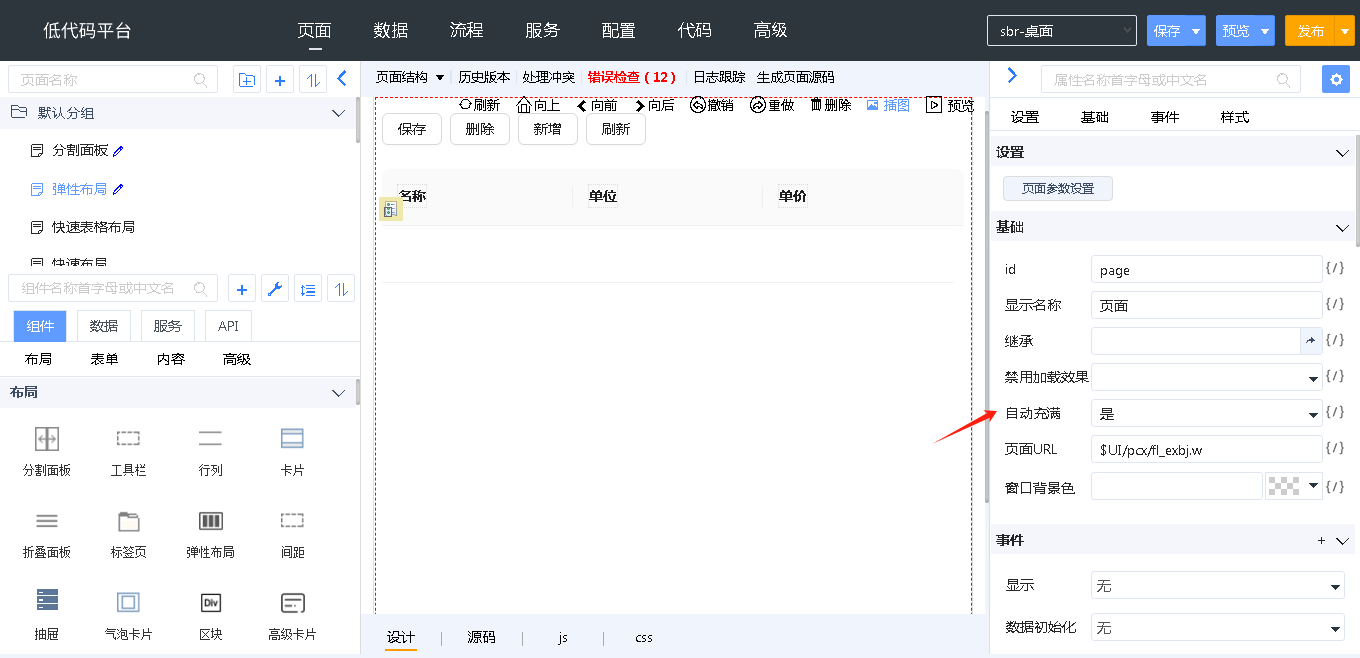Click the 分割面板 layout component icon
The width and height of the screenshot is (1360, 658).
pos(47,439)
